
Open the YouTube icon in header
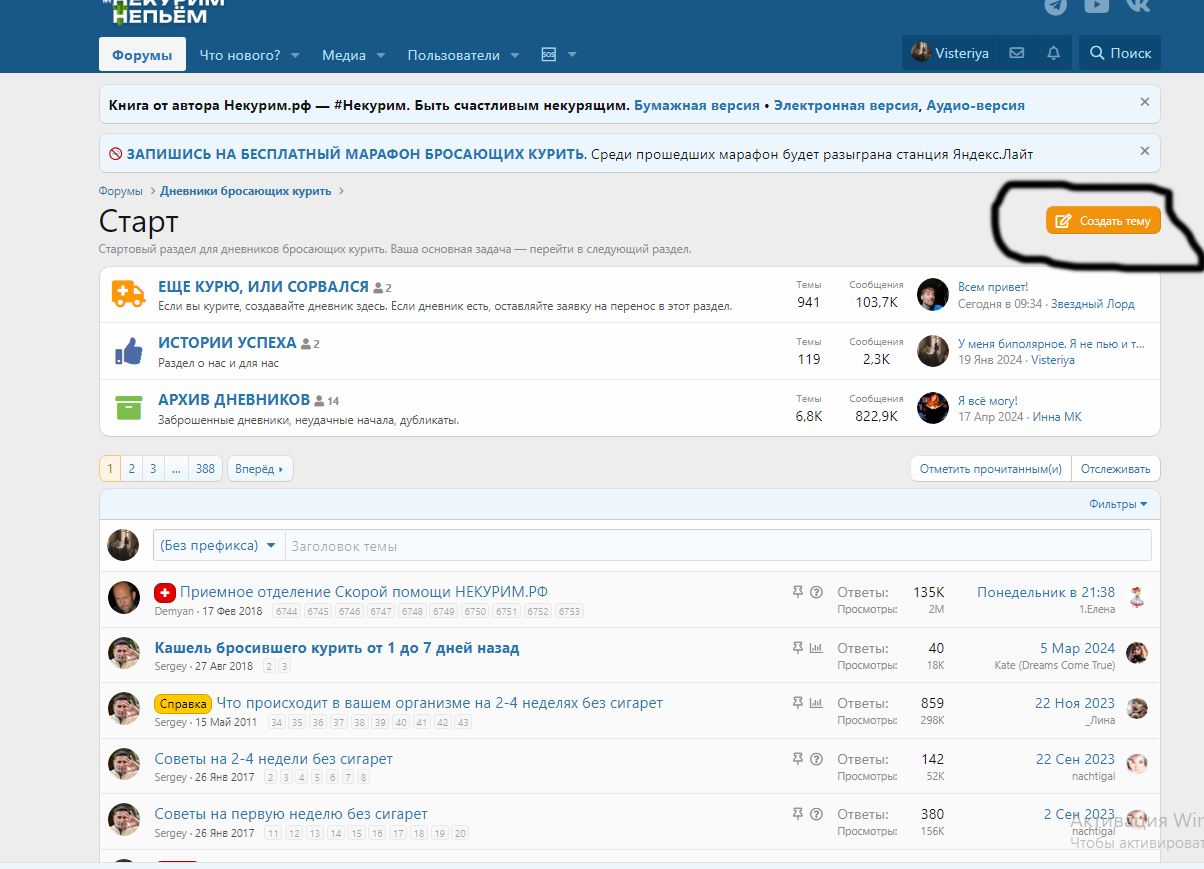1097,6
